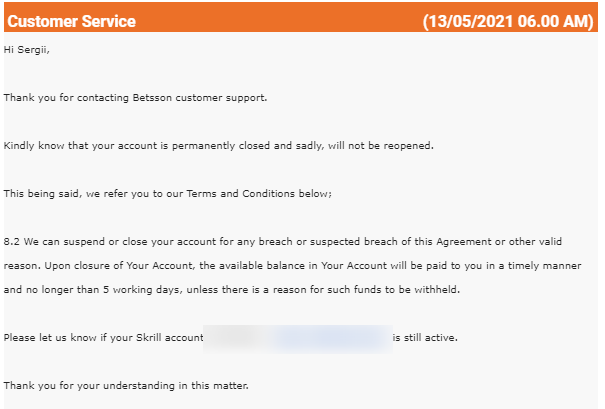Viewport: 605px width, 409px height.
Task: Click the word Betsson in the message
Action: tap(152, 98)
